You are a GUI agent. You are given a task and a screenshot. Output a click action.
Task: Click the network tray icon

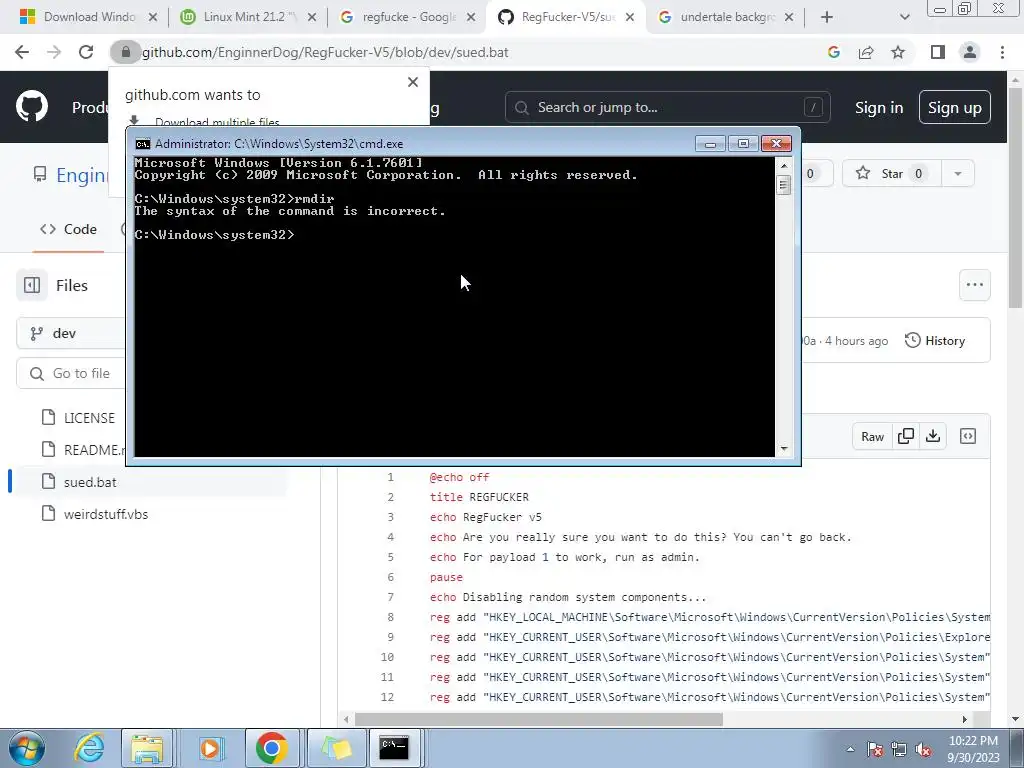[x=899, y=750]
